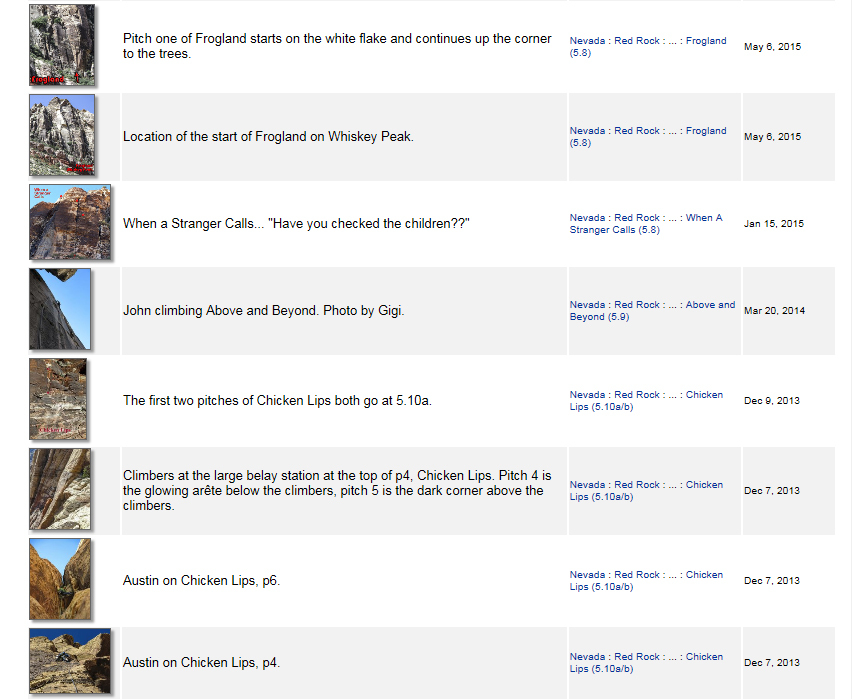Image resolution: width=852 pixels, height=699 pixels.
Task: Open the Whiskey Peak Frogland start thumbnail
Action: tap(62, 135)
